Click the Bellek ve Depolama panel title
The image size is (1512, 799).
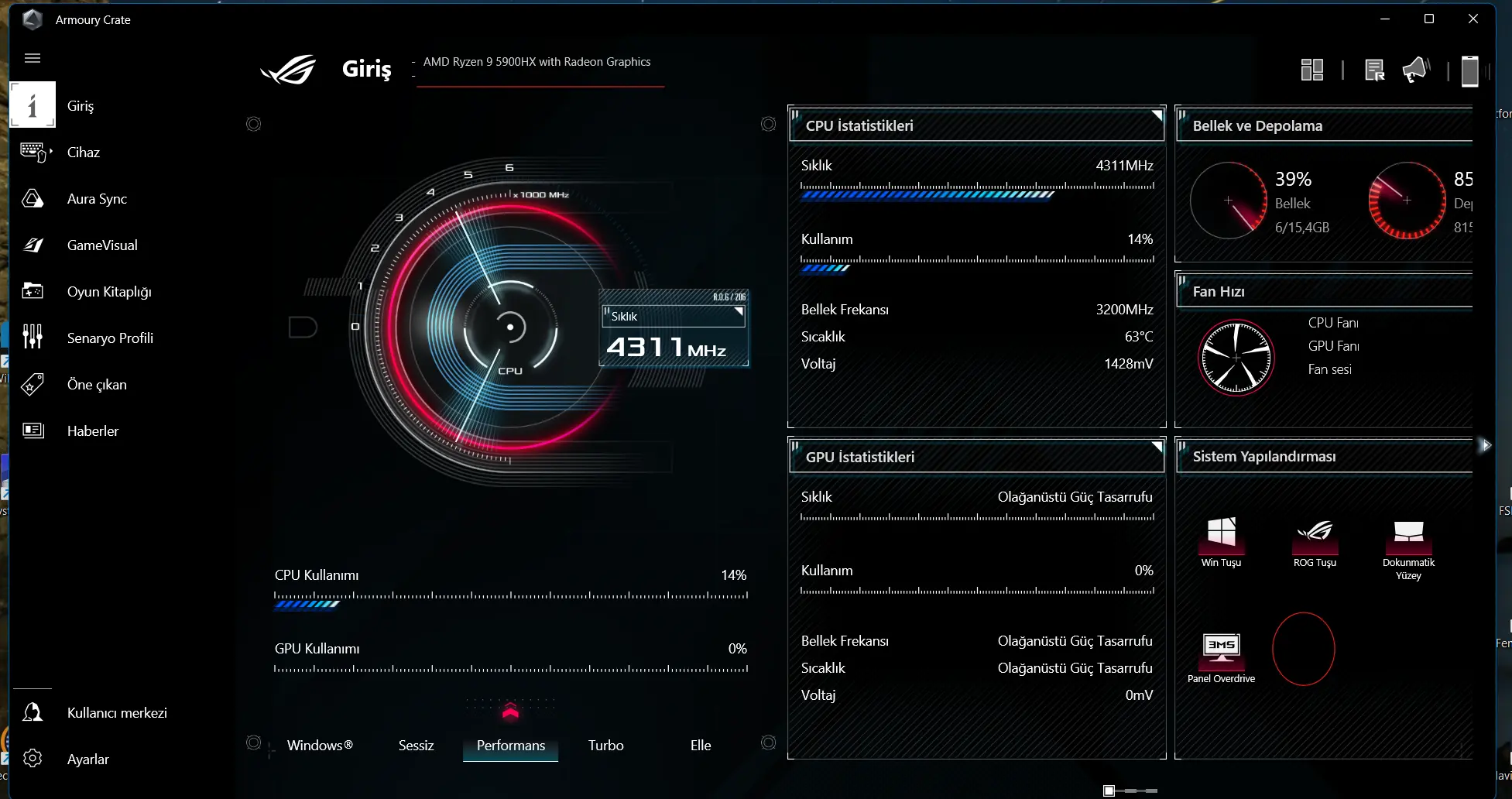click(1257, 125)
